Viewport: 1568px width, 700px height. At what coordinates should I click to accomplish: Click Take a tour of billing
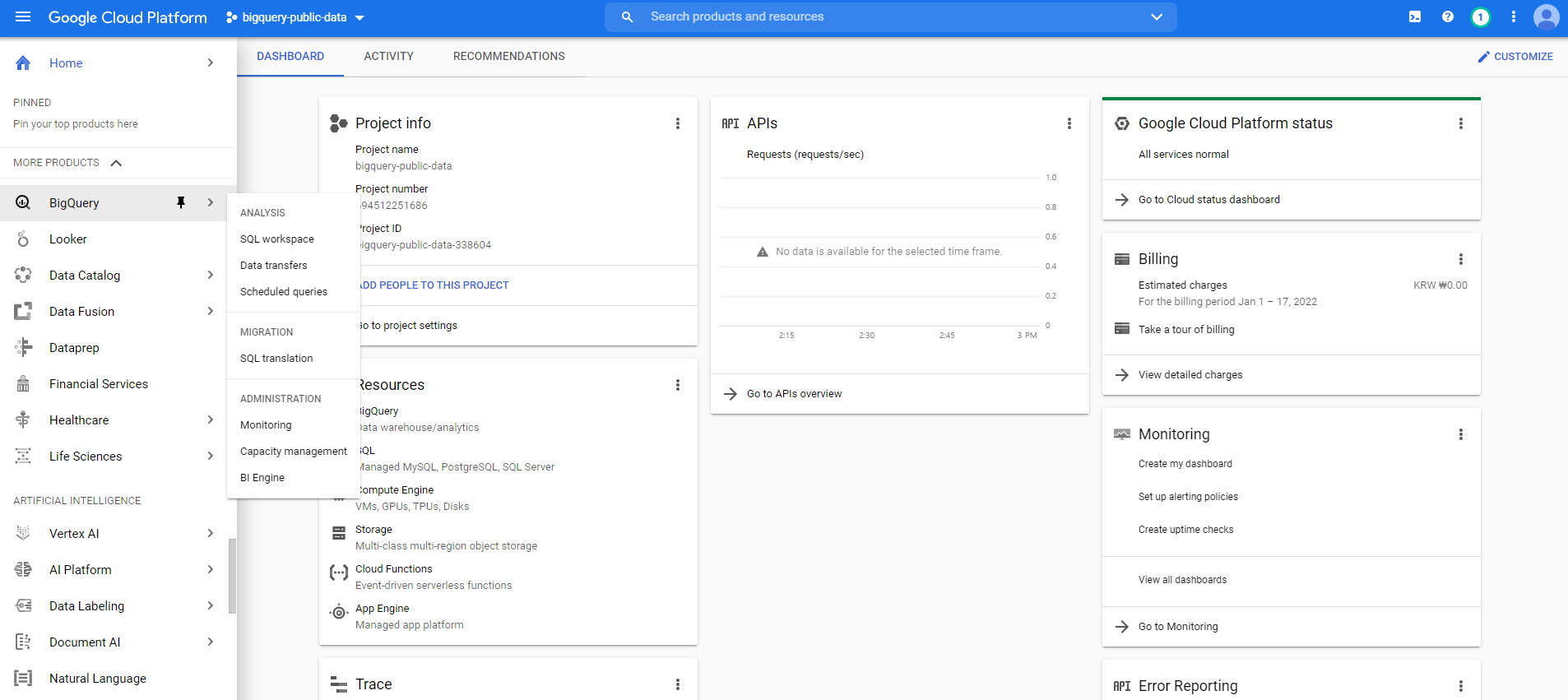[1186, 330]
